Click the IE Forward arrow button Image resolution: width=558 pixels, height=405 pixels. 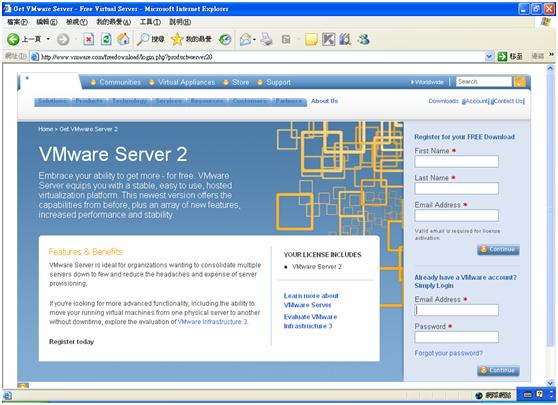pyautogui.click(x=63, y=39)
